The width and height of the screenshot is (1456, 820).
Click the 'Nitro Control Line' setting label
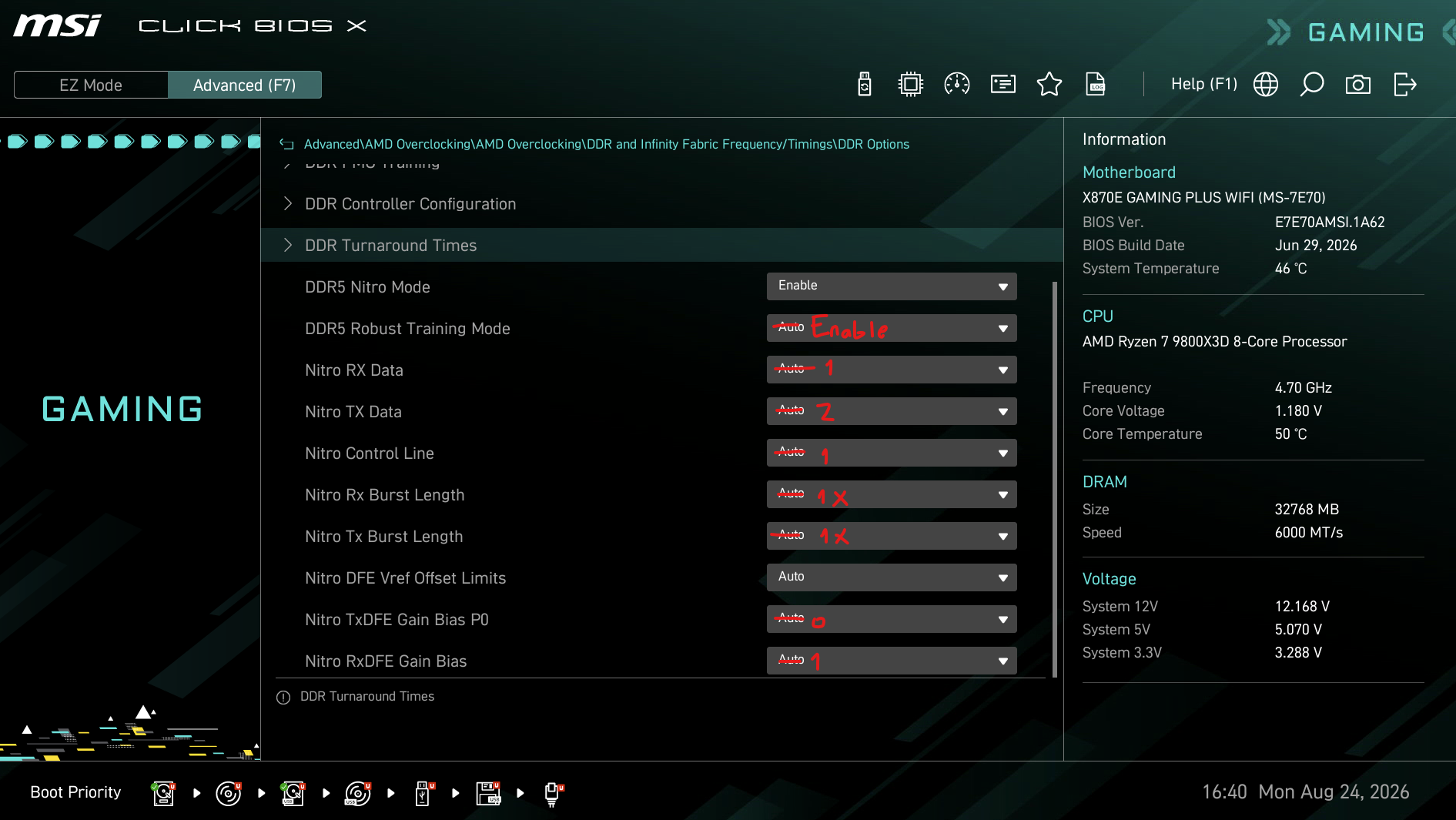pos(370,454)
